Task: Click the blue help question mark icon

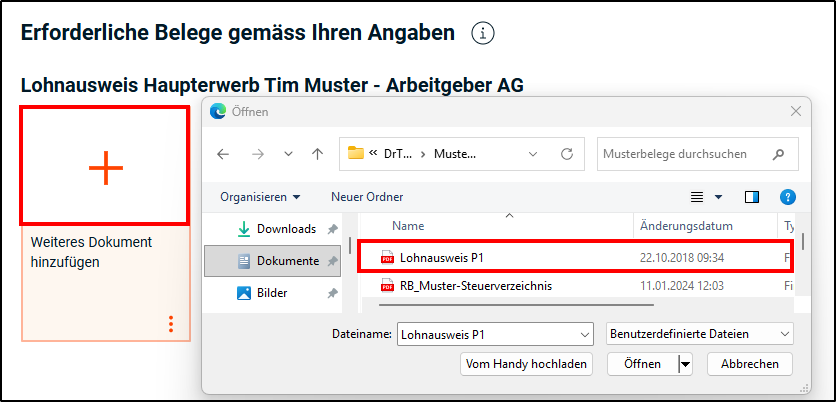Action: pyautogui.click(x=787, y=197)
